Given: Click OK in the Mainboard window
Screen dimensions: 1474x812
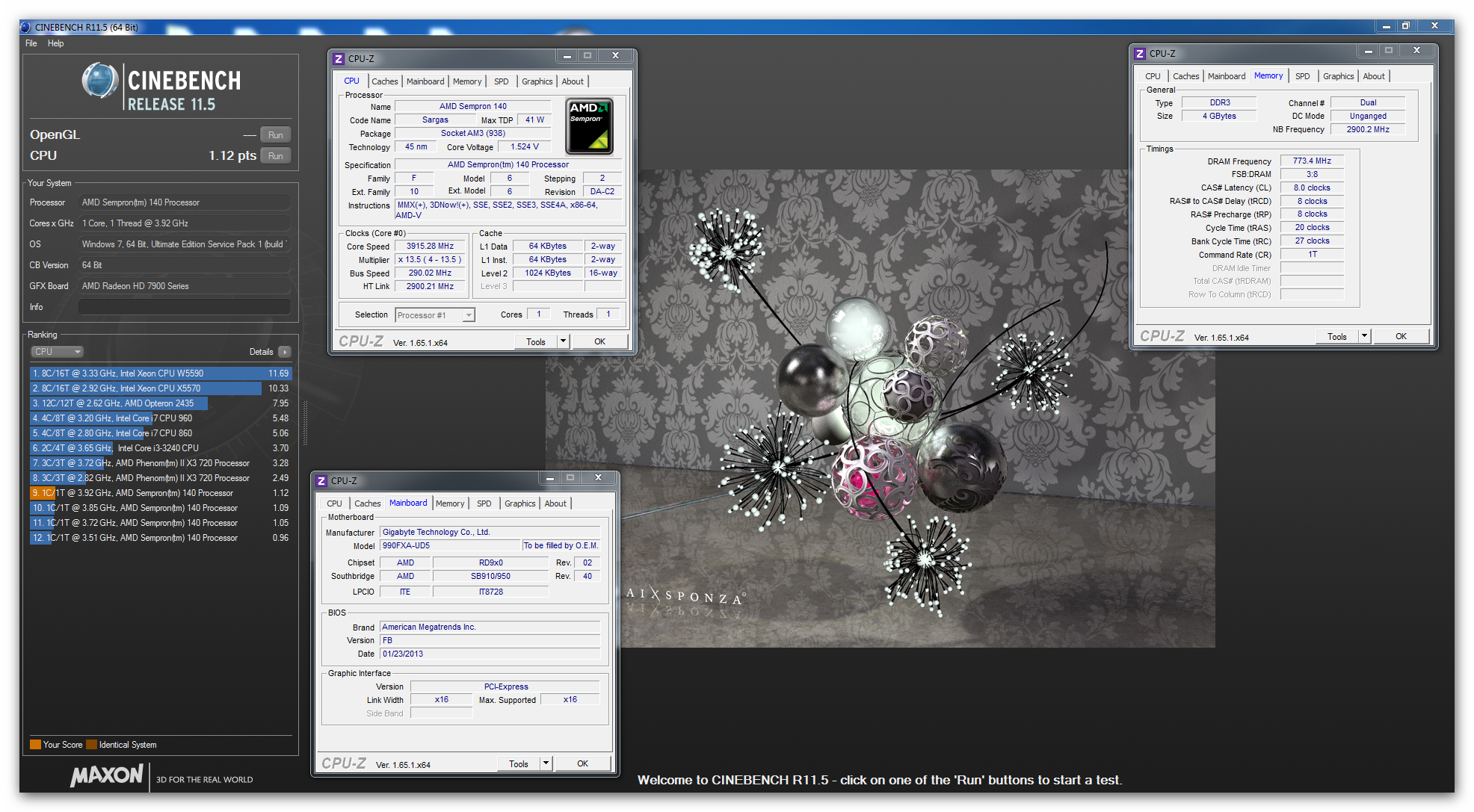Looking at the screenshot, I should pos(582,764).
